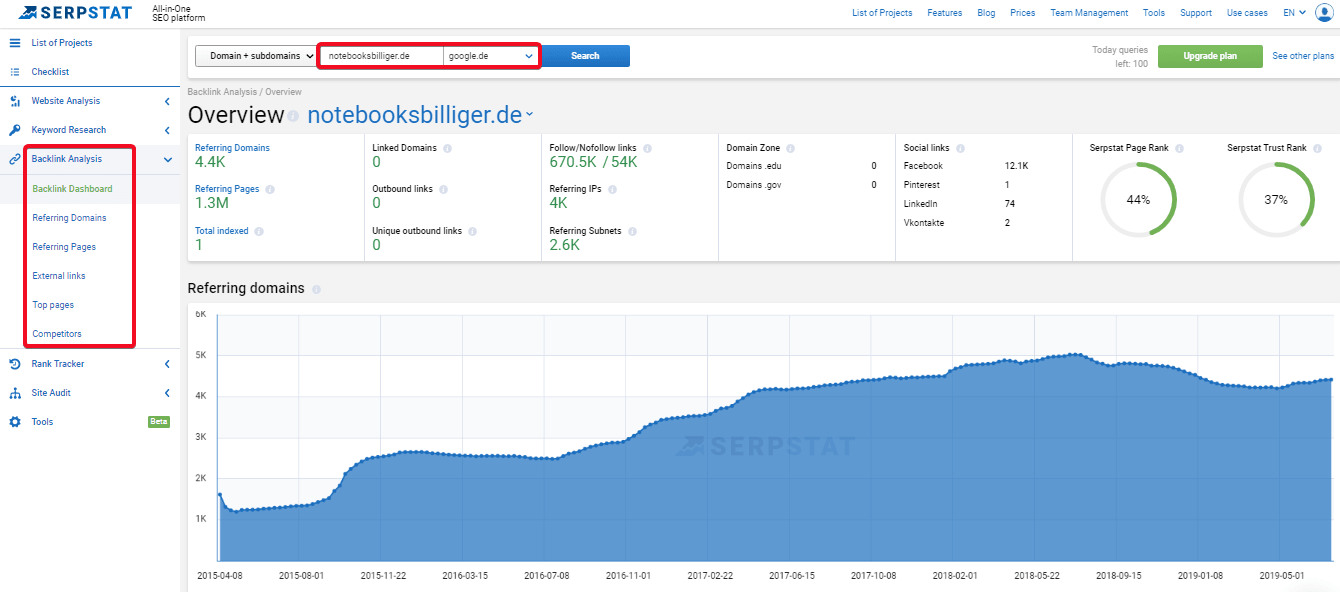Viewport: 1340px width, 592px height.
Task: Click the Rank Tracker icon
Action: click(15, 364)
